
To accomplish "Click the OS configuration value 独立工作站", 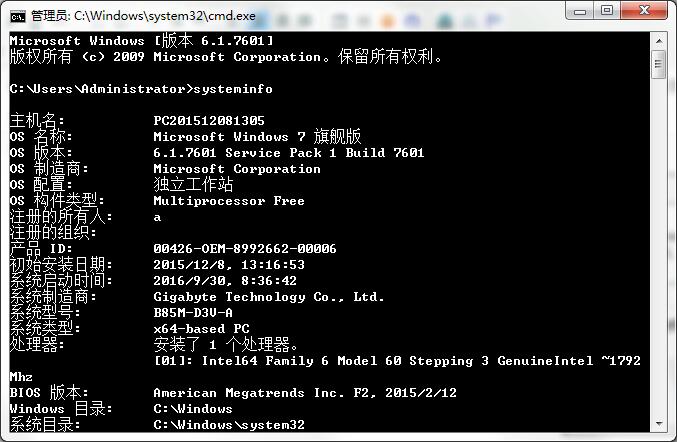I will pyautogui.click(x=193, y=184).
